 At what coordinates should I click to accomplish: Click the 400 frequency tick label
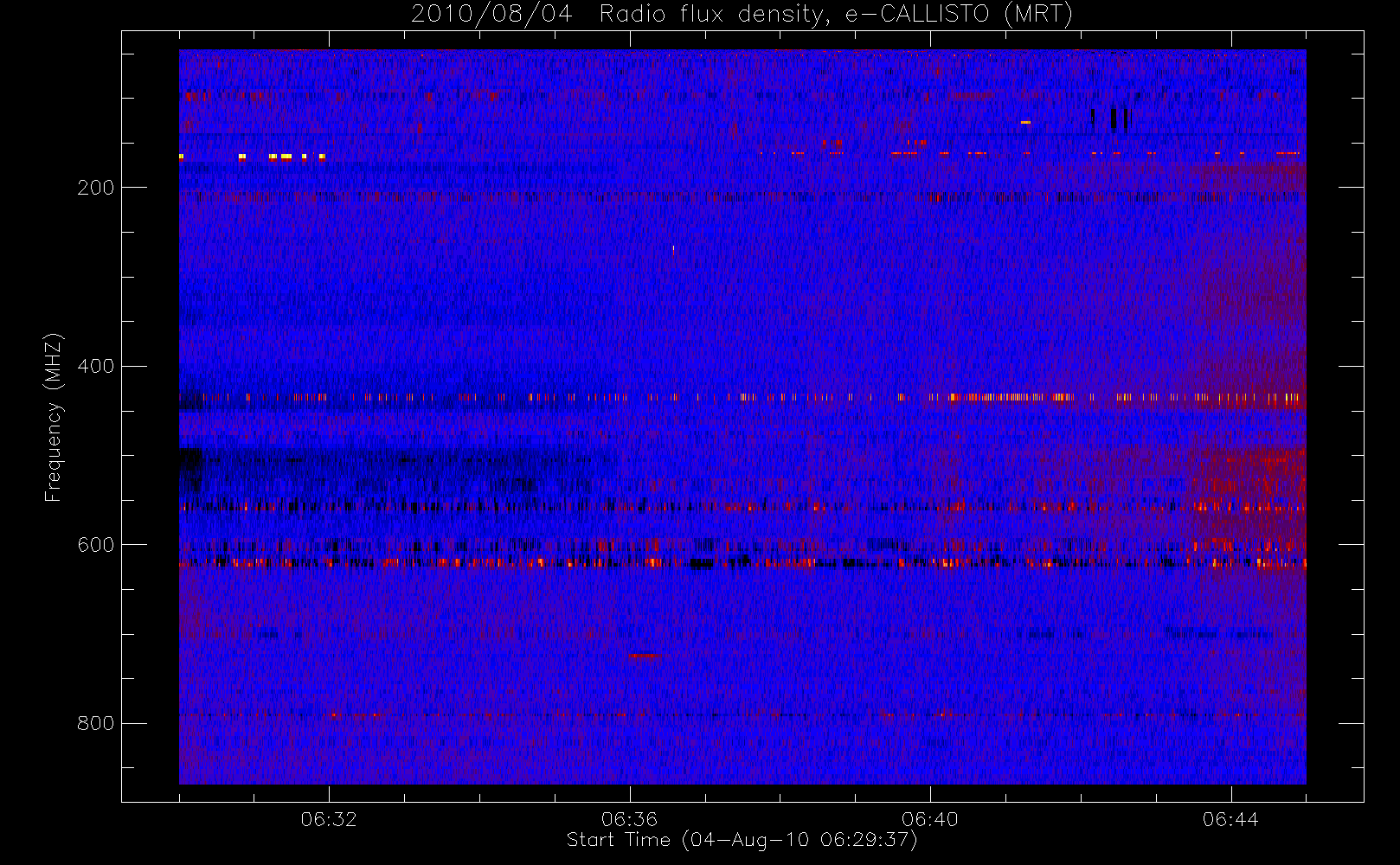[x=96, y=366]
